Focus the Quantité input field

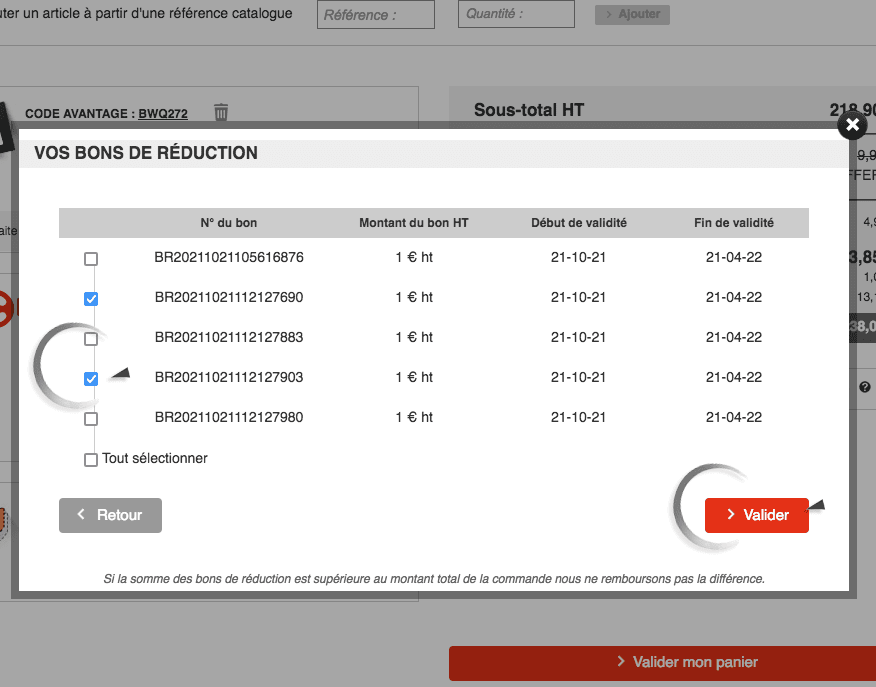[516, 15]
